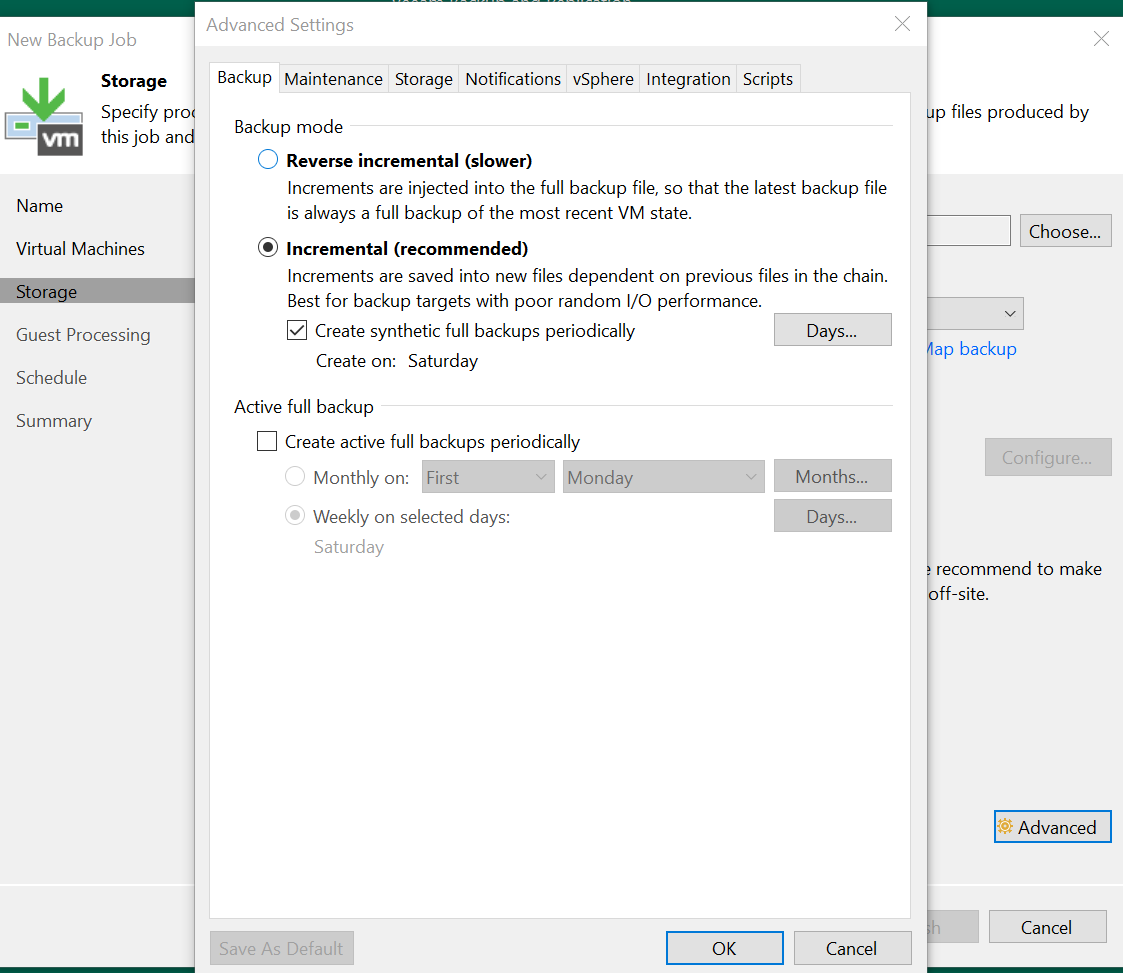Screen dimensions: 1123x973
Task: Go to the vSphere tab
Action: coord(603,79)
